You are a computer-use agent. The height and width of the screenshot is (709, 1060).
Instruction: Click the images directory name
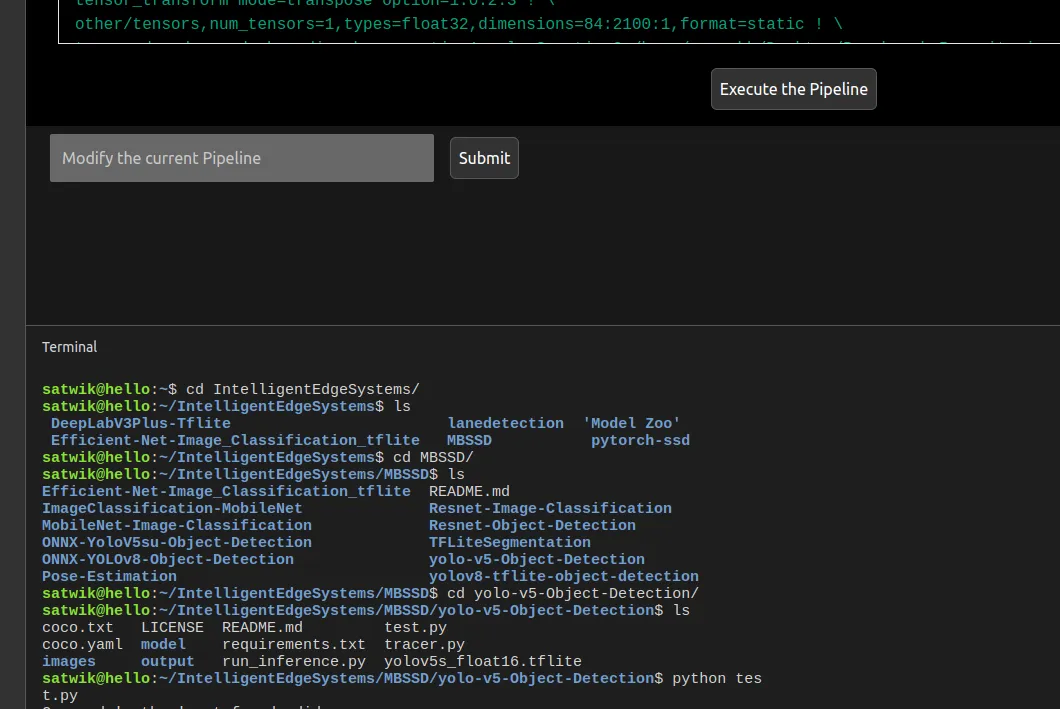(68, 661)
